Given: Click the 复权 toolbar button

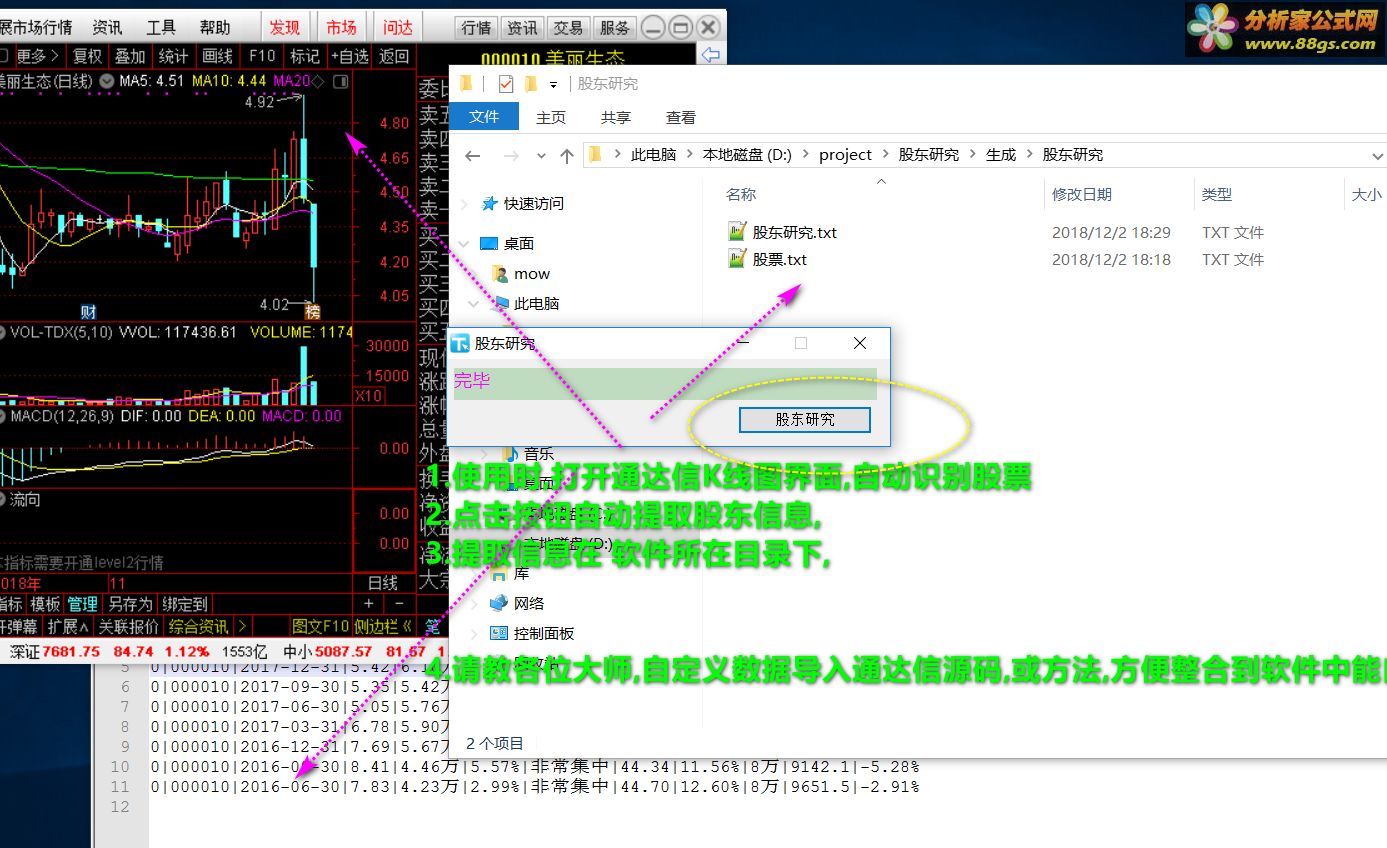Looking at the screenshot, I should tap(87, 56).
